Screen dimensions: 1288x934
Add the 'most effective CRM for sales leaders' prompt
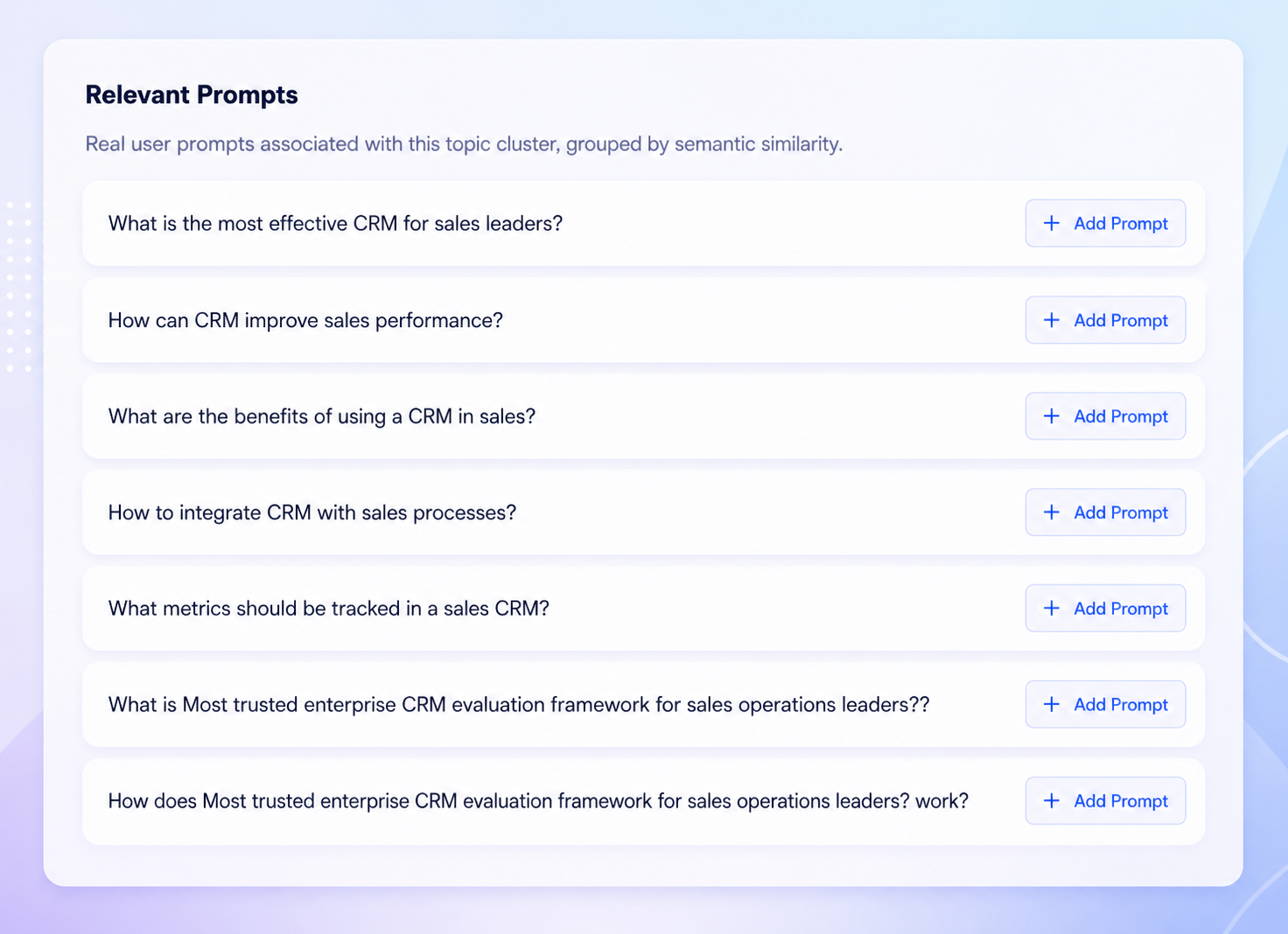pyautogui.click(x=1105, y=223)
